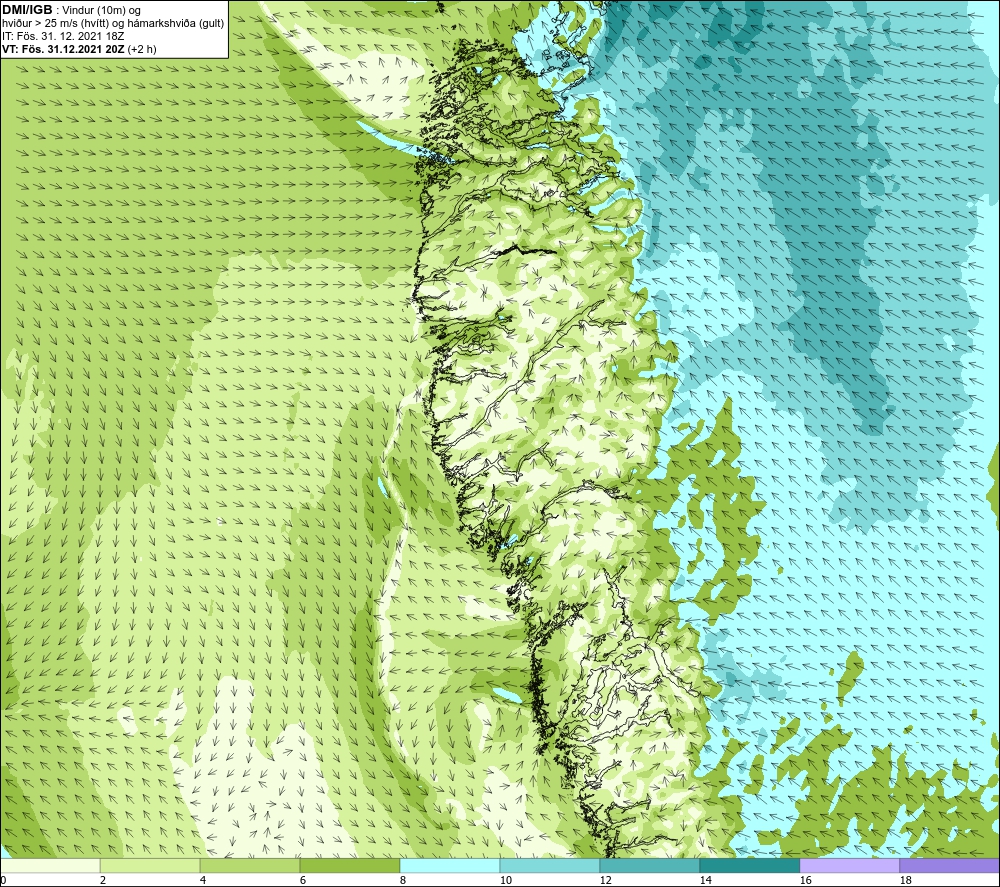
Task: Click the scale label '10'
Action: click(x=505, y=880)
